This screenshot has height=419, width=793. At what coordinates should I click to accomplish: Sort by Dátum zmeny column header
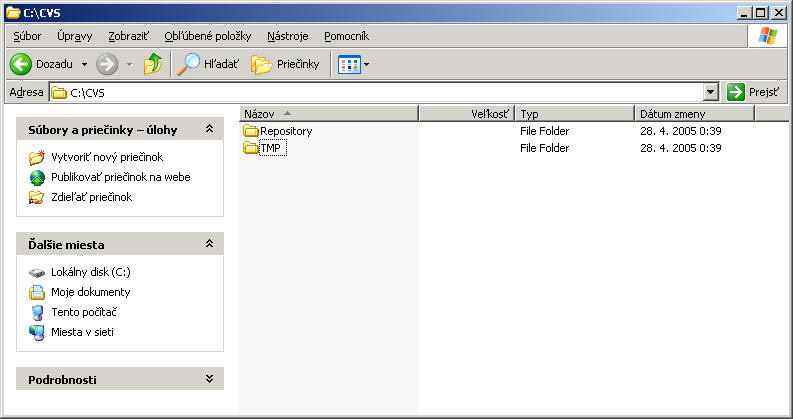tap(695, 114)
